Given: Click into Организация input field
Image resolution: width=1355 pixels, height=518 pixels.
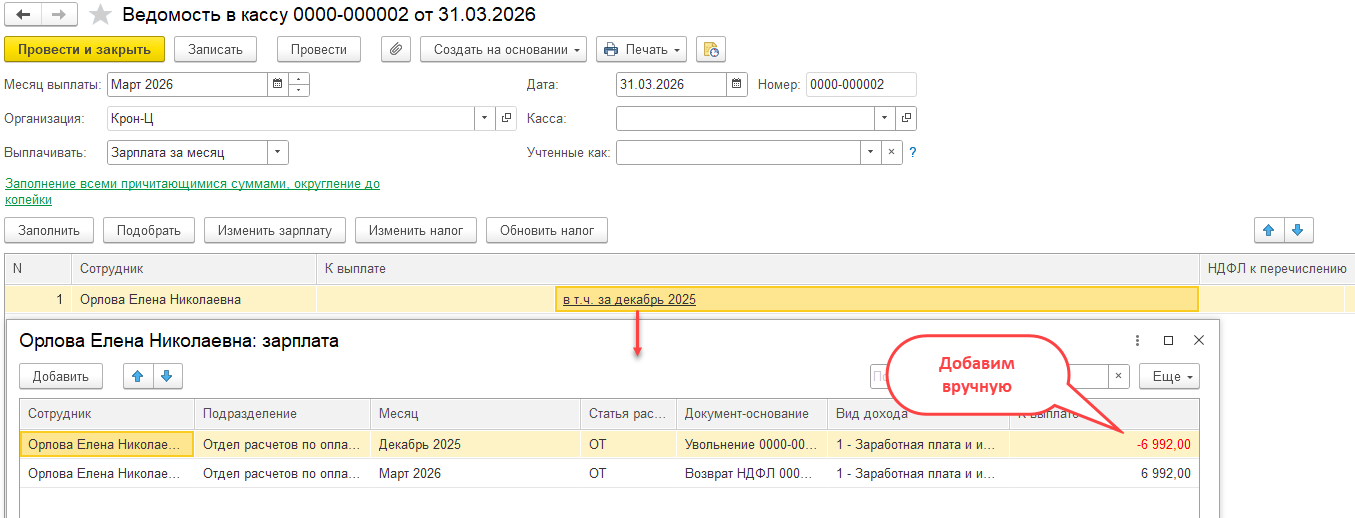Looking at the screenshot, I should (291, 118).
